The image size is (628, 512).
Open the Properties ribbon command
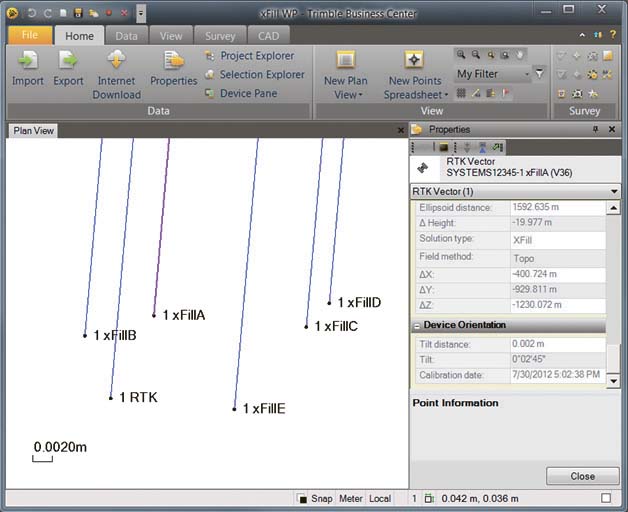[x=173, y=68]
